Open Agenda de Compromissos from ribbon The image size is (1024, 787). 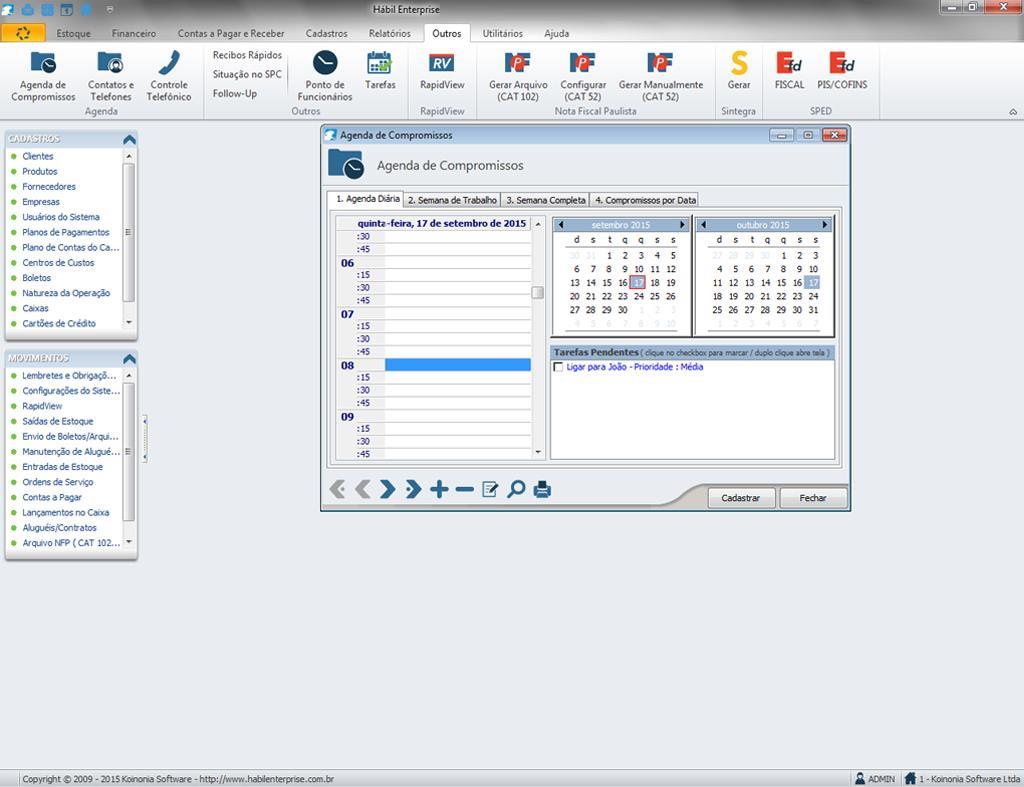(x=43, y=76)
